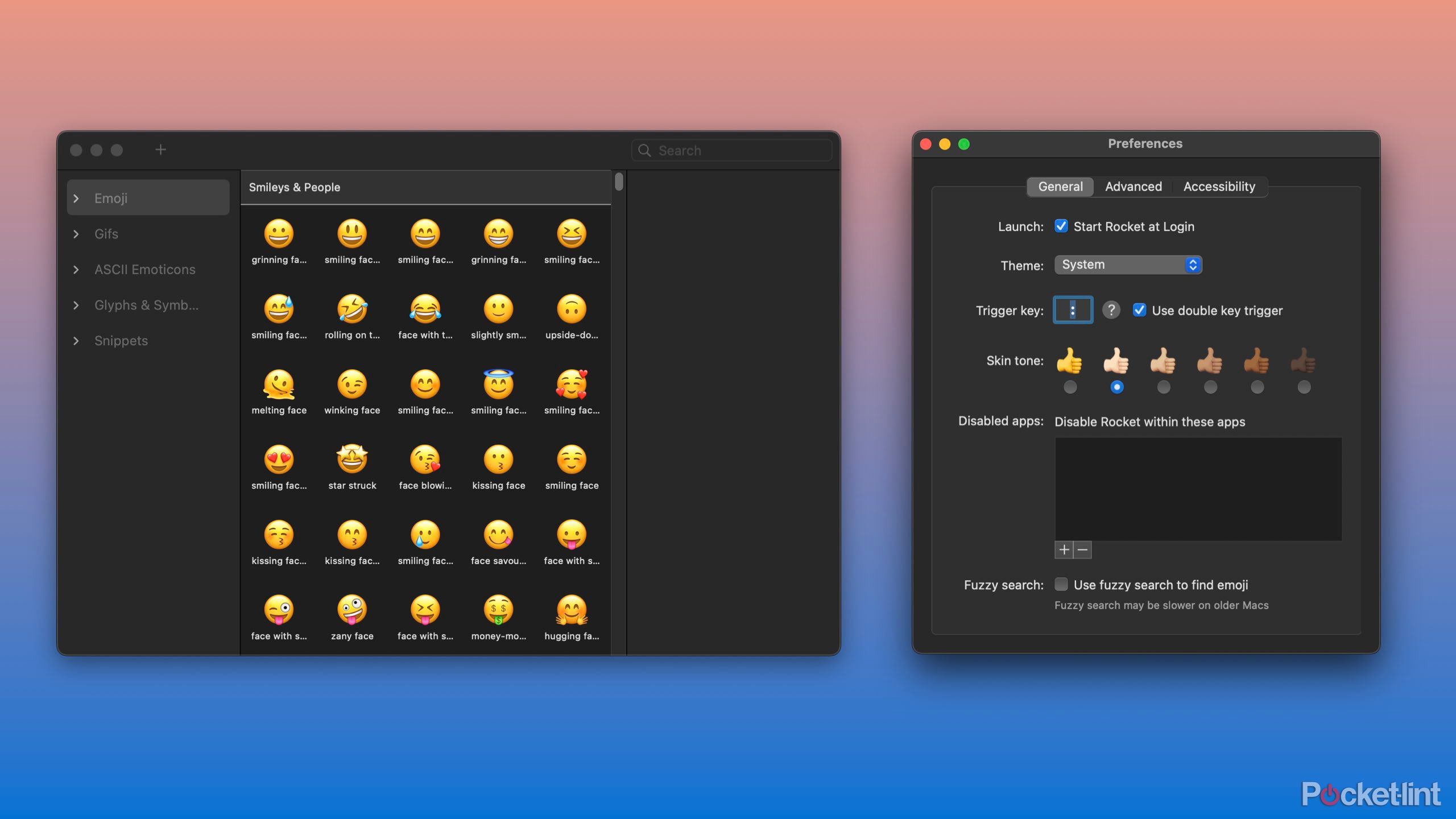This screenshot has height=819, width=1456.
Task: Select the darkest skin tone radio button
Action: click(x=1304, y=387)
